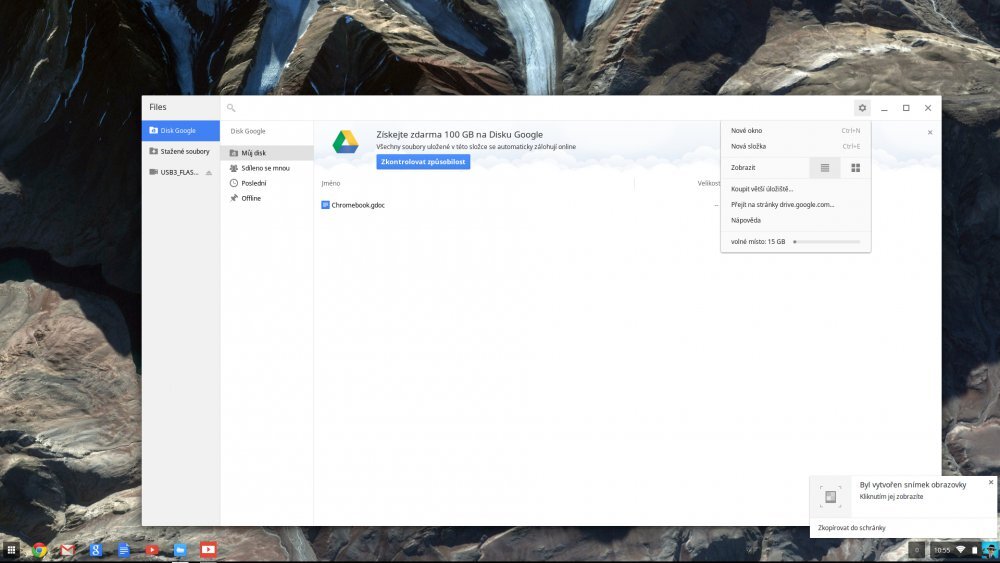Open the gear settings menu button
Viewport: 1000px width, 563px height.
pyautogui.click(x=862, y=108)
